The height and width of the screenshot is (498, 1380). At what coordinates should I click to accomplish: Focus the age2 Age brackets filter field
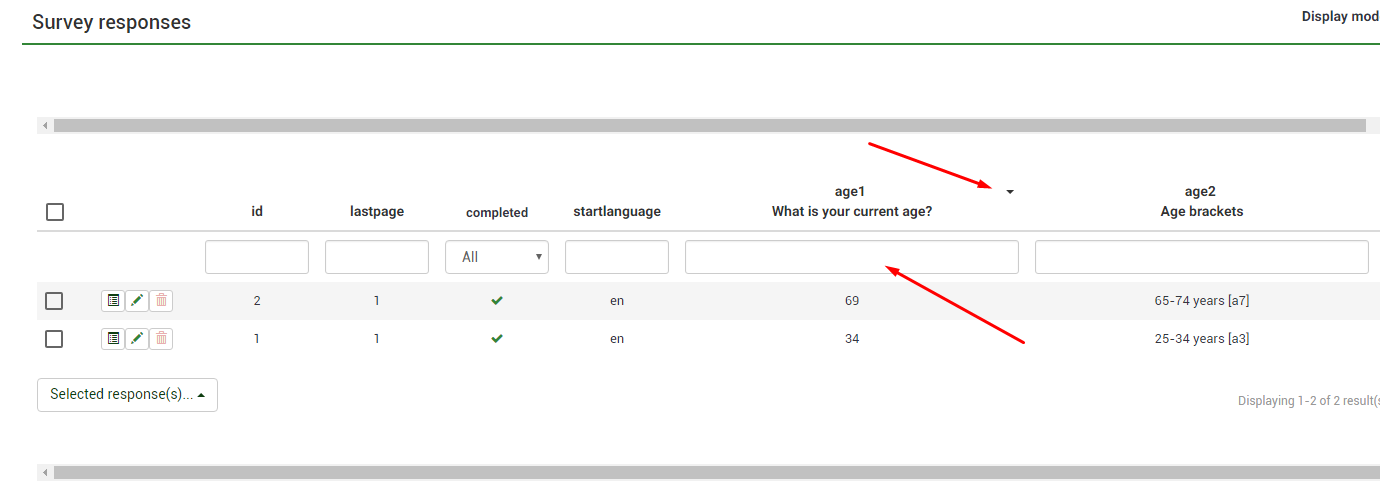[1202, 257]
